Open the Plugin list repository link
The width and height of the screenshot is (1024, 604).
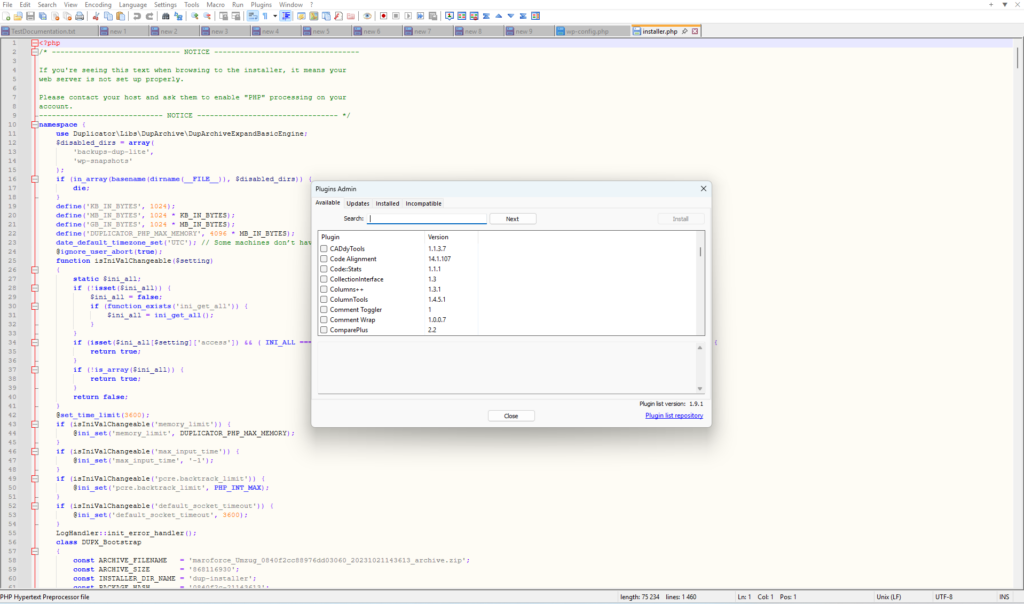click(674, 415)
